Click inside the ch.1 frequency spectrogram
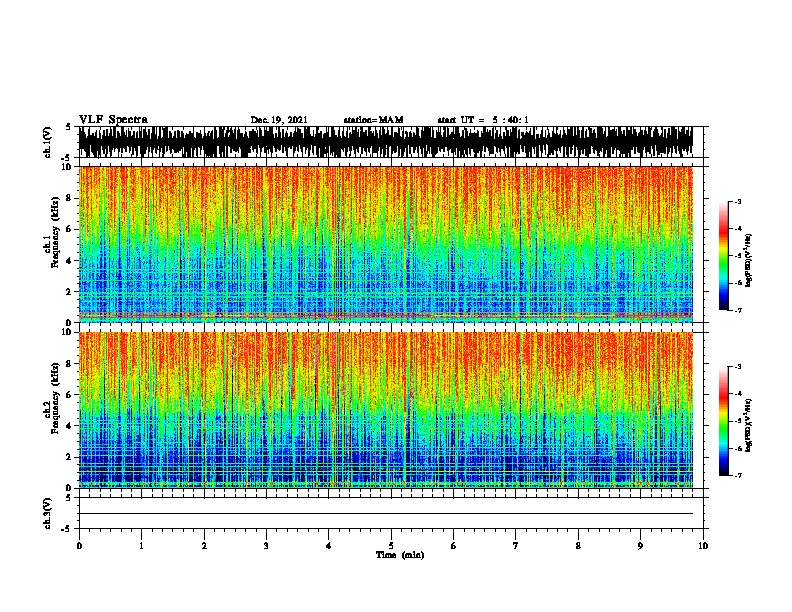Screen dimensions: 792x612 click(x=385, y=244)
